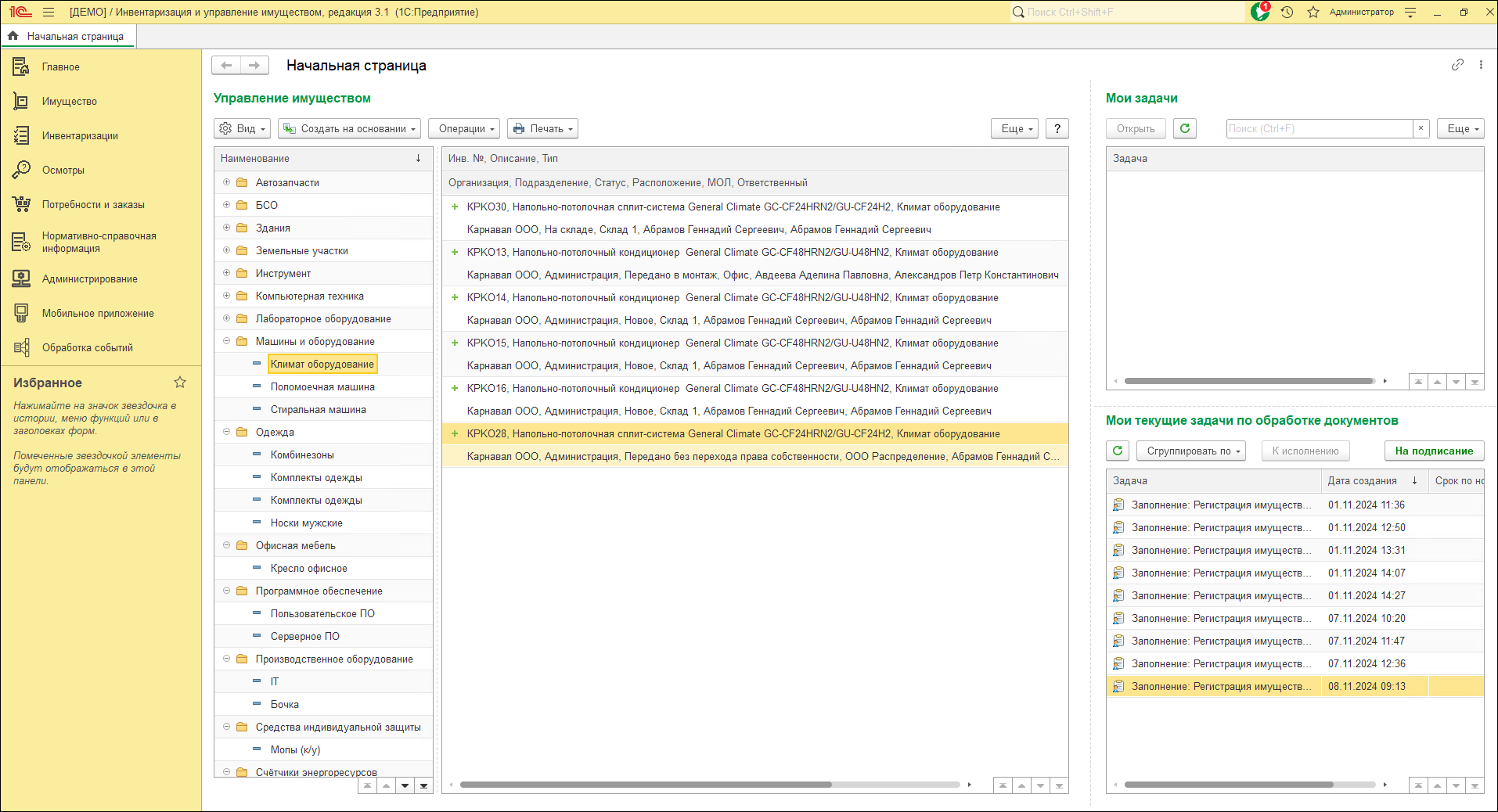Expand the Здания folder

pyautogui.click(x=226, y=228)
